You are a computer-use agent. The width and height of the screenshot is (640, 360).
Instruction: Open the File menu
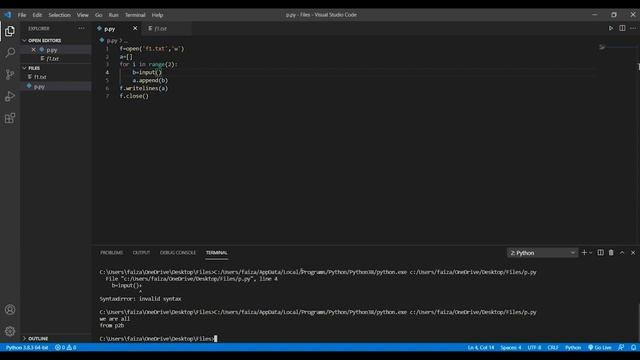[22, 15]
